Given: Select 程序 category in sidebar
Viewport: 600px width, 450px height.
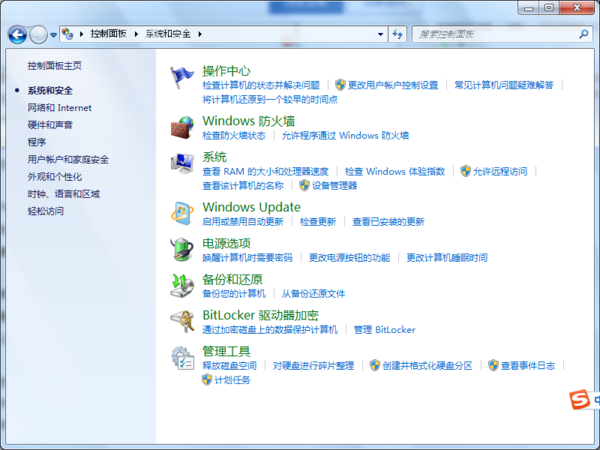Looking at the screenshot, I should (36, 142).
